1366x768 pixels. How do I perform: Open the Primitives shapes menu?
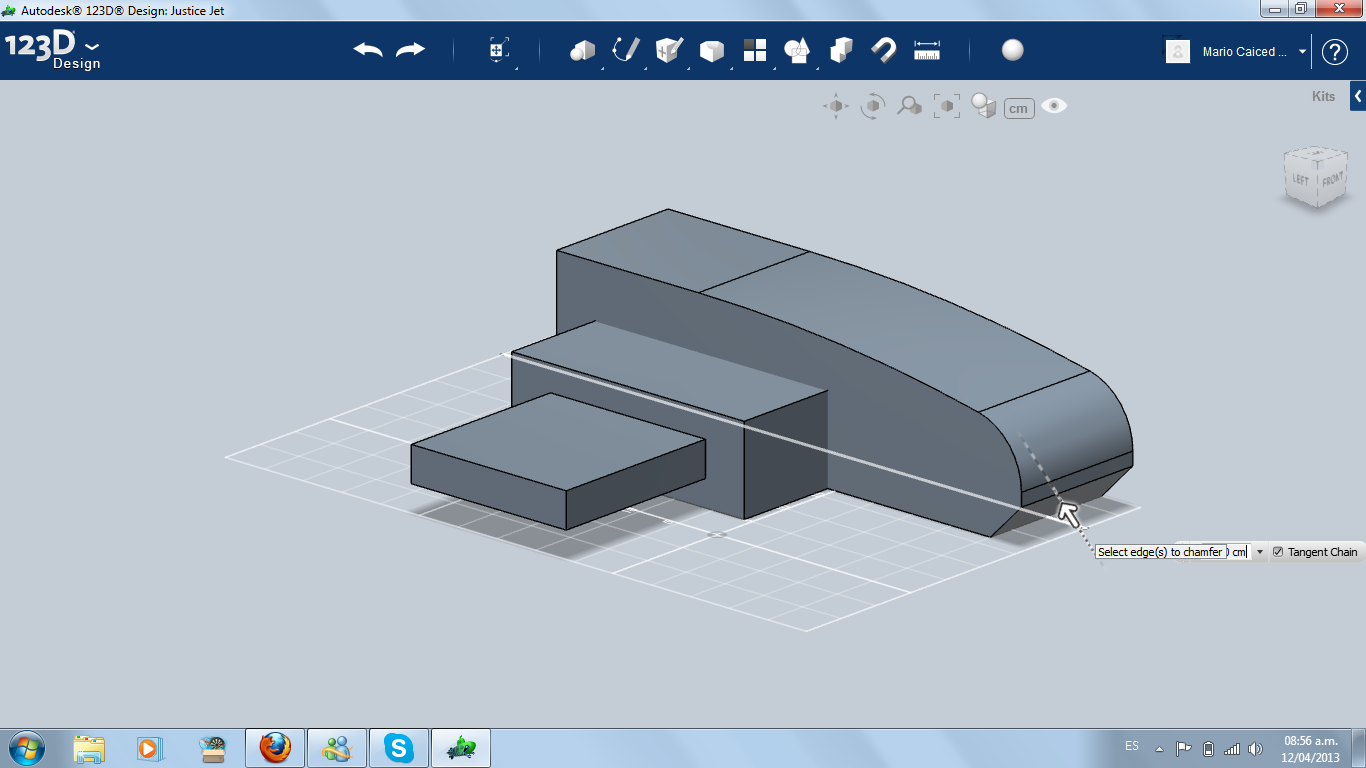click(x=582, y=50)
